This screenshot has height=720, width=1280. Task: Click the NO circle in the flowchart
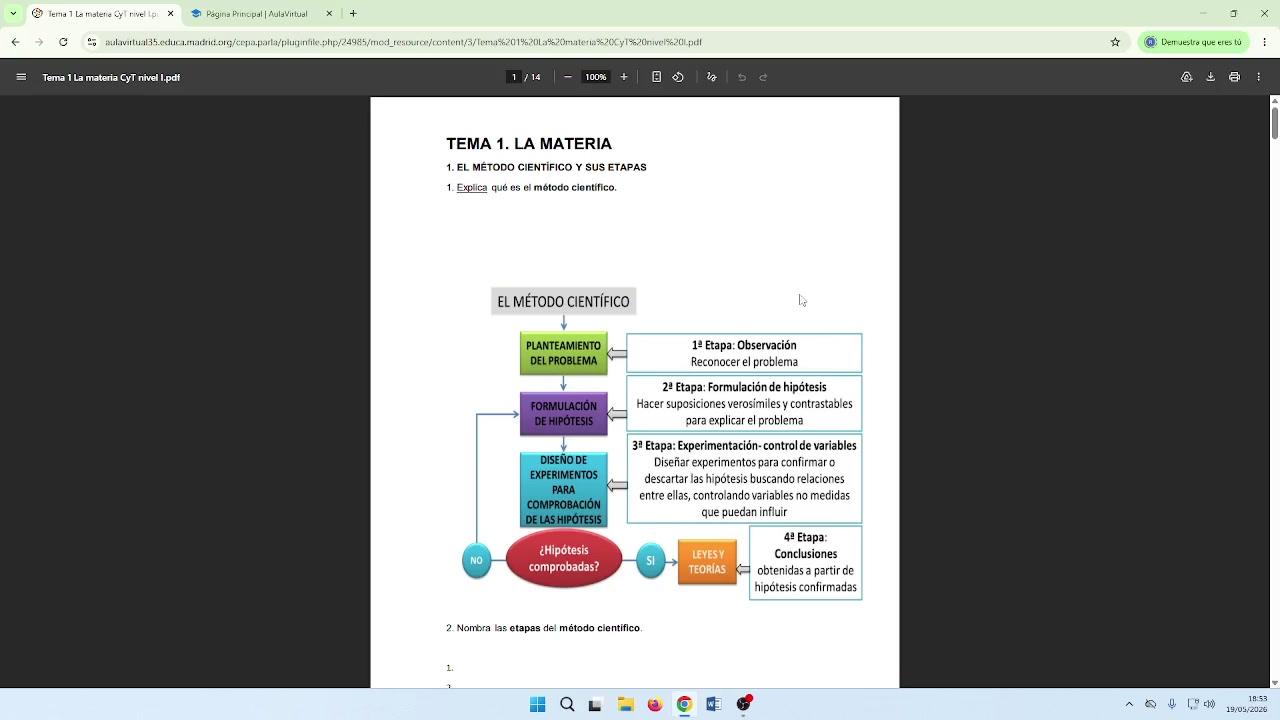(476, 560)
